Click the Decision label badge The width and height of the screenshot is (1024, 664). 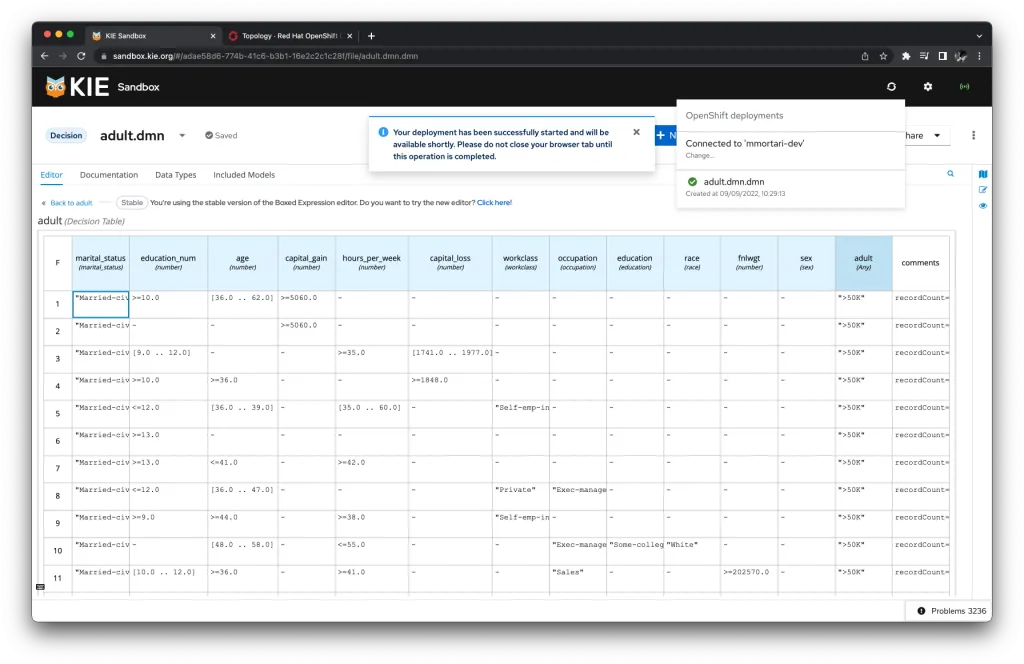click(66, 136)
